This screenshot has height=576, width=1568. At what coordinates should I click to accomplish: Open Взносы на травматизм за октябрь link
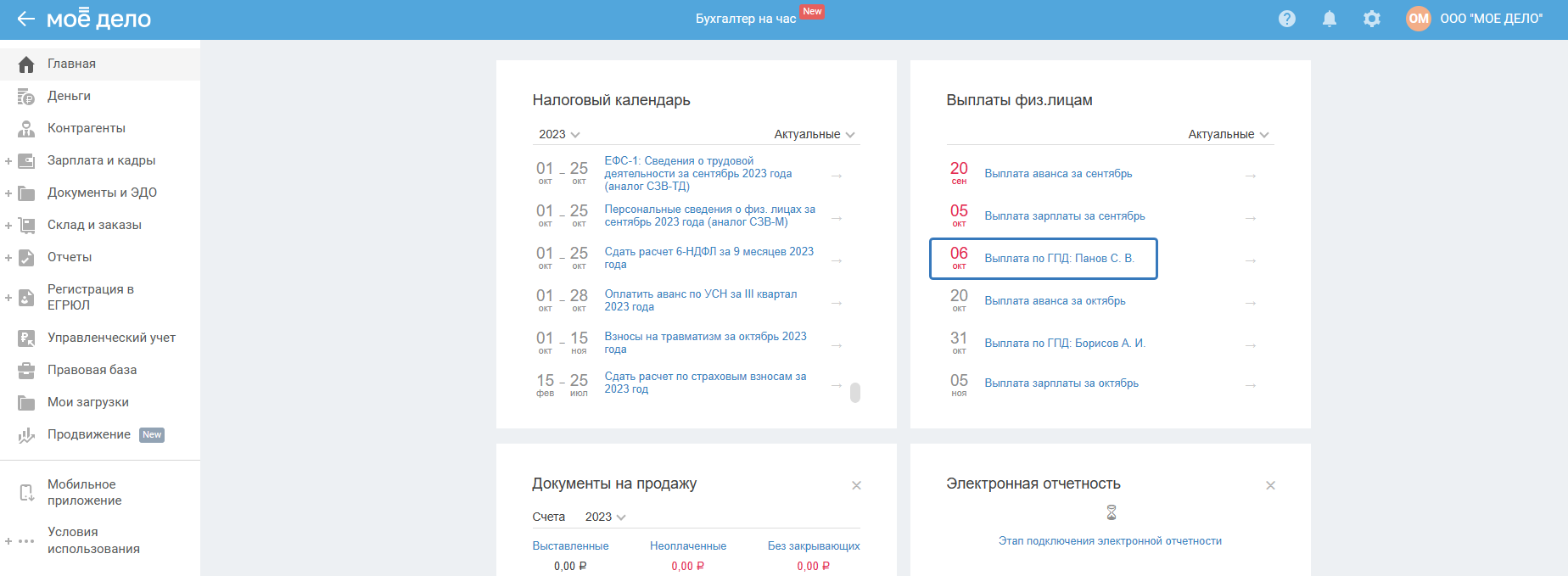(x=706, y=343)
